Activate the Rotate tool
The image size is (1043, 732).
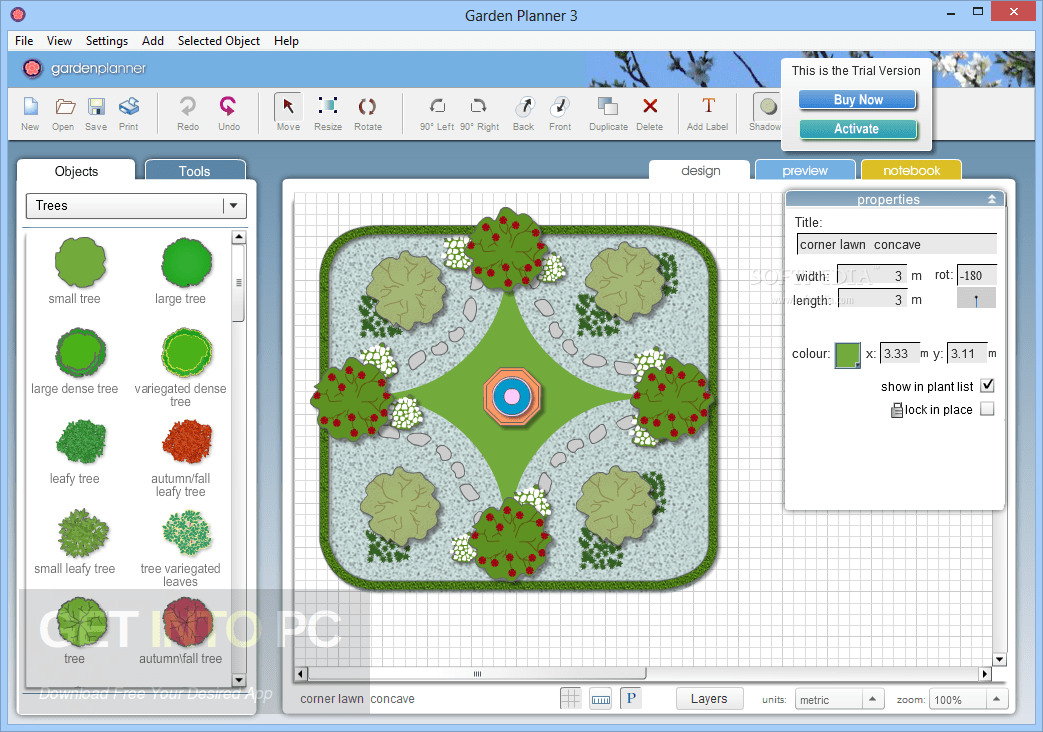(x=367, y=112)
